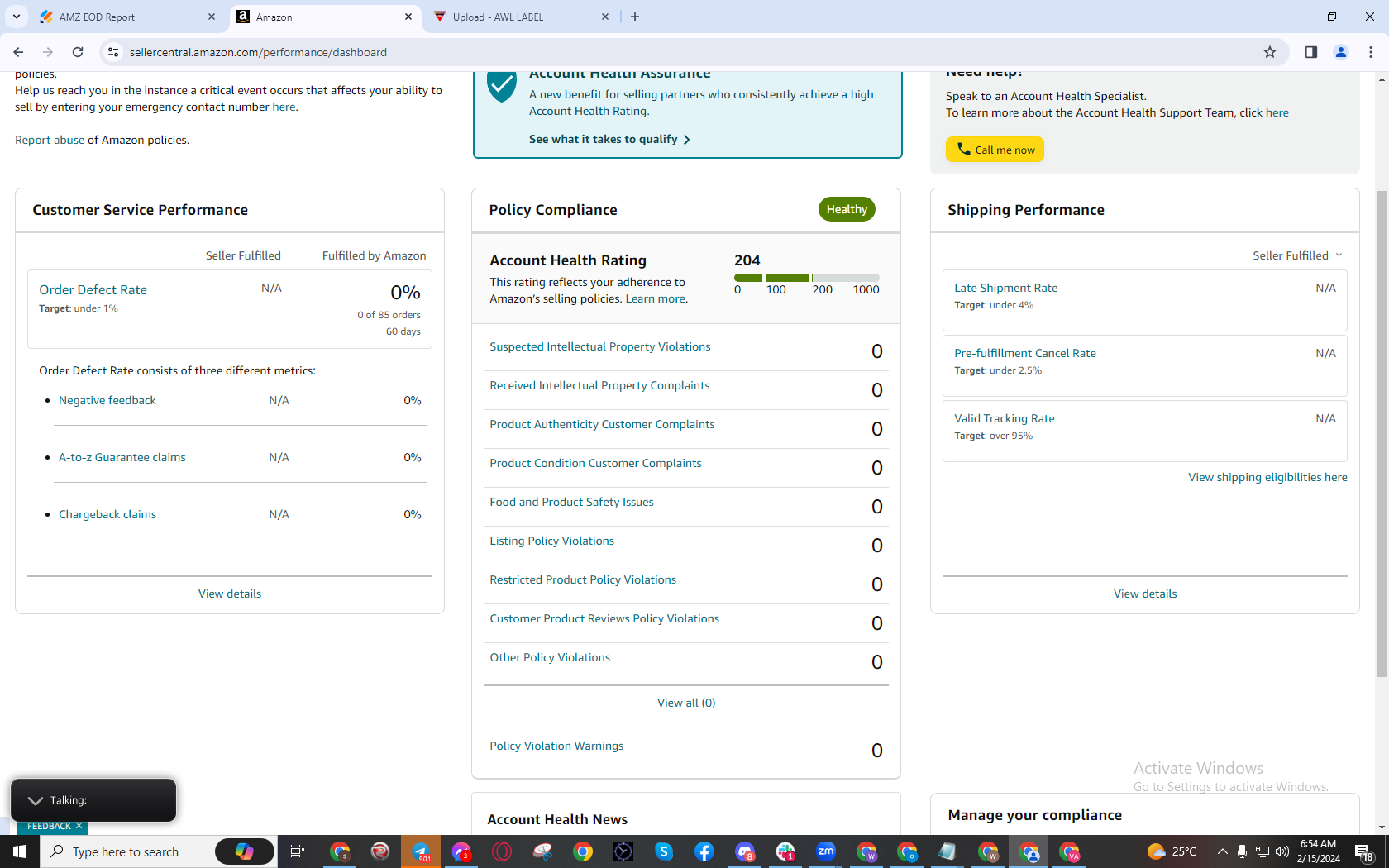This screenshot has height=868, width=1389.
Task: View details of Shipping Performance
Action: click(1145, 594)
